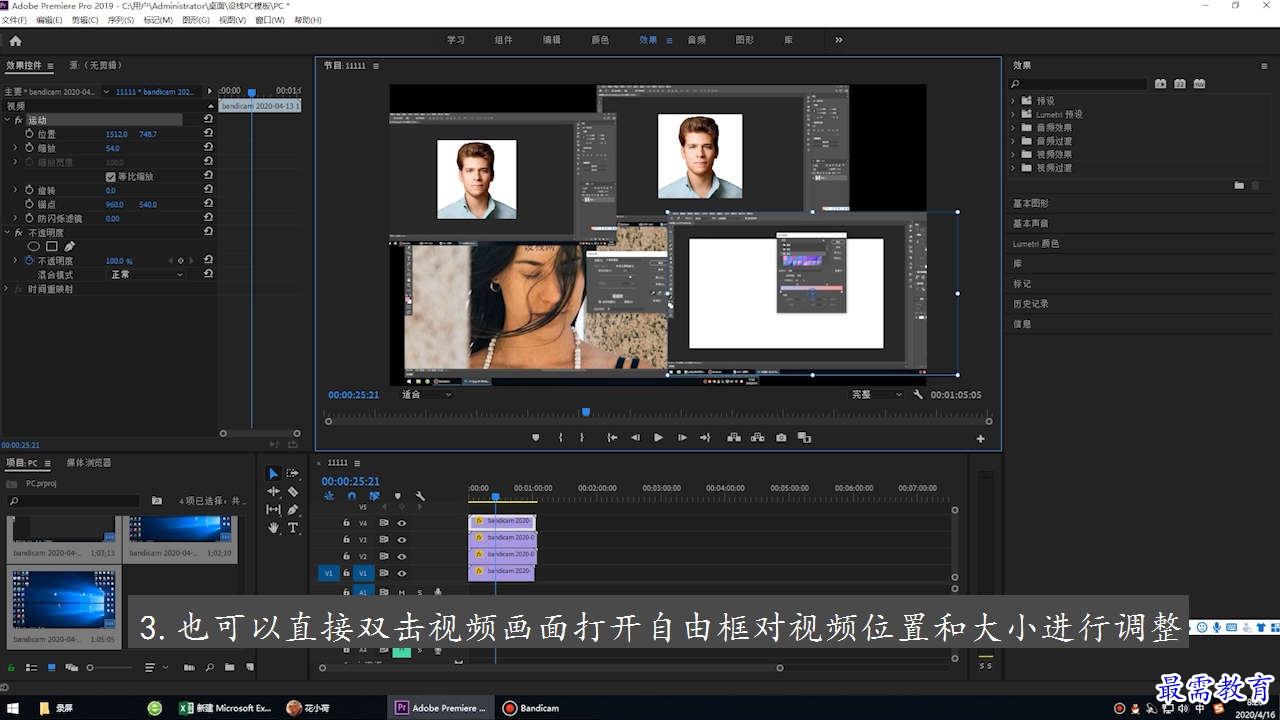
Task: Open program monitor settings wrench
Action: (918, 395)
